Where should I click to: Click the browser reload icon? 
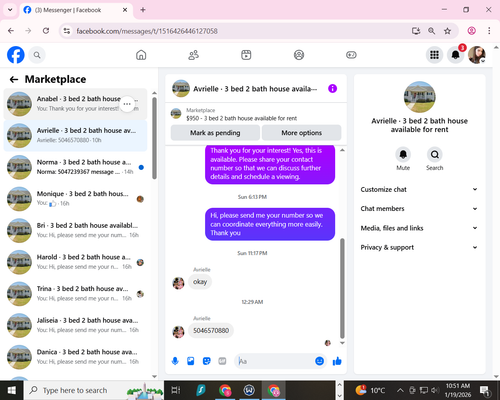coord(46,31)
